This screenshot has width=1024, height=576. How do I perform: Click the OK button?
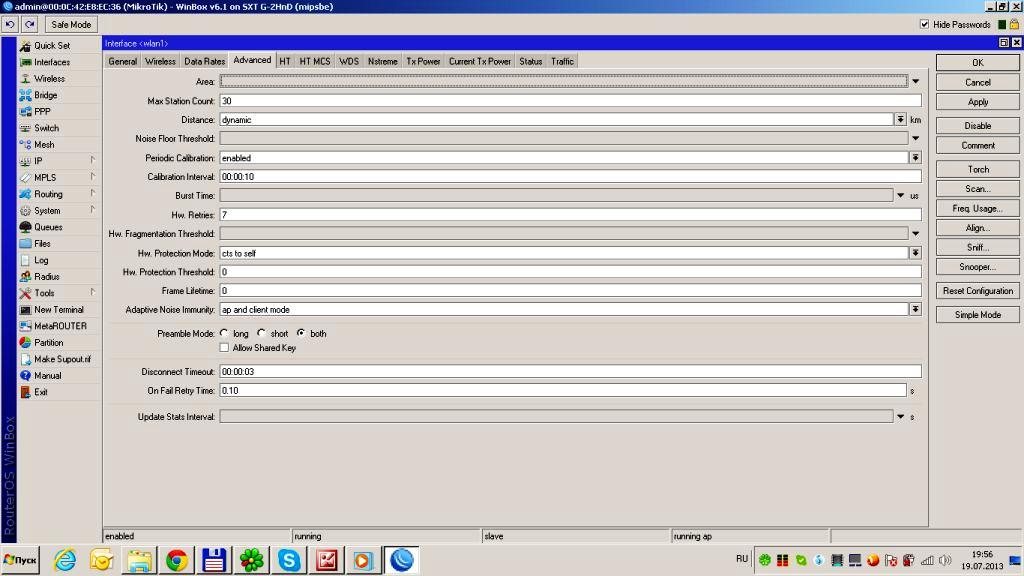(x=978, y=63)
